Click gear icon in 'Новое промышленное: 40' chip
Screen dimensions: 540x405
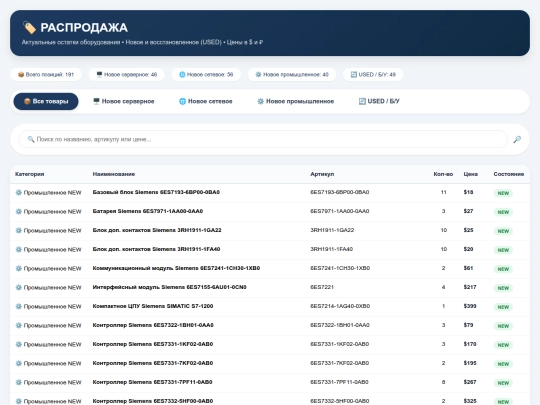click(x=258, y=74)
